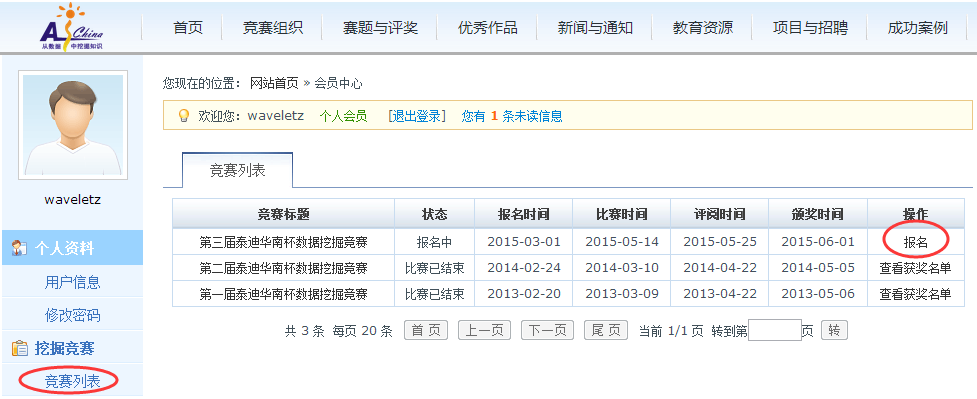Open the 首页 navigation menu item
Screen dimensions: 977x399
pos(188,27)
